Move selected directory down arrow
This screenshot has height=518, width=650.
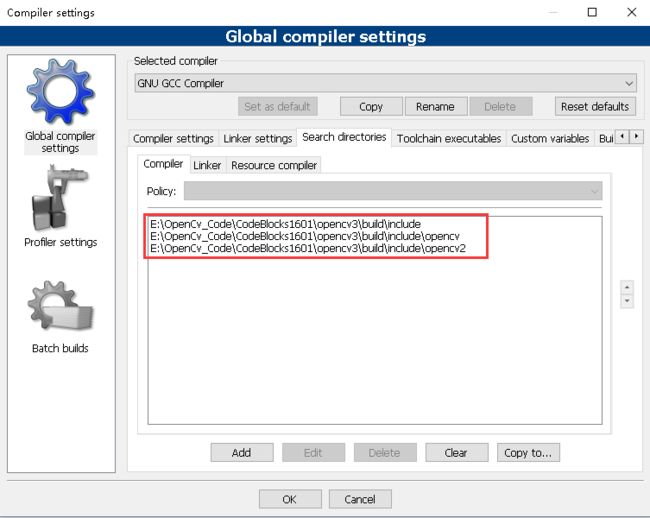[627, 301]
